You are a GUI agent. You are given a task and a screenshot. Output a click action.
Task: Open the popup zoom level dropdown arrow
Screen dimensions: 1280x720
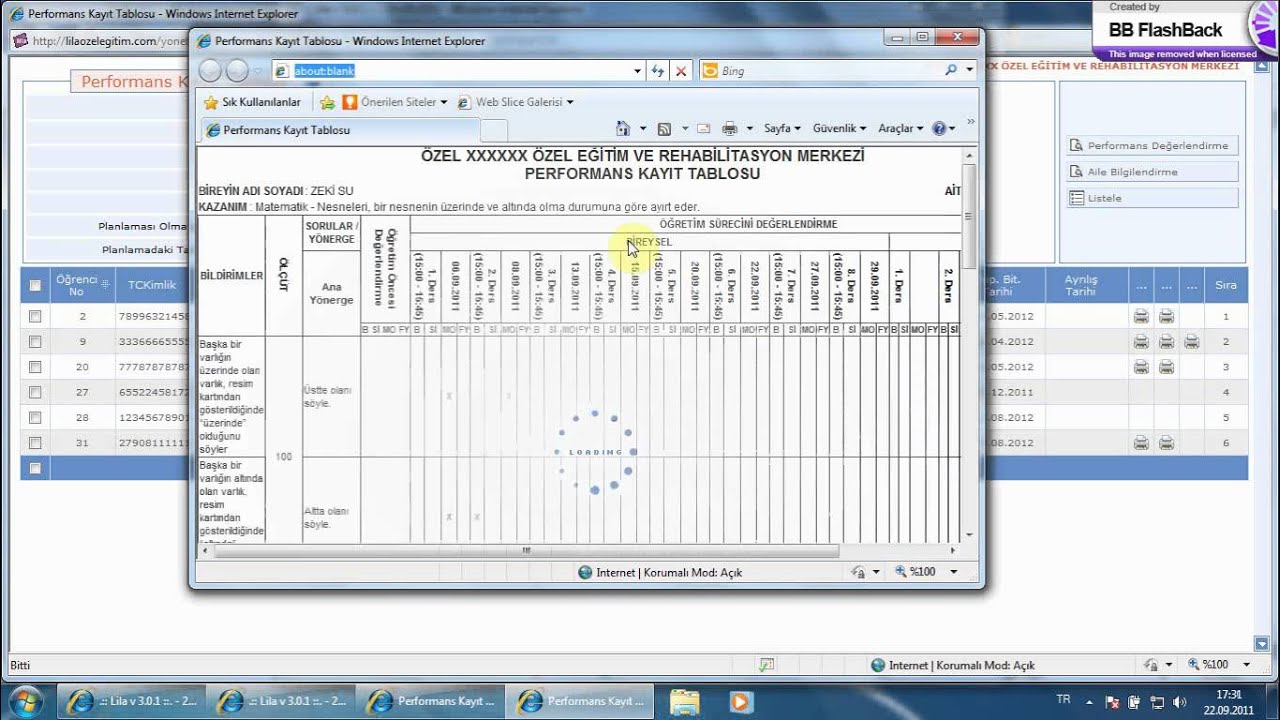point(953,572)
